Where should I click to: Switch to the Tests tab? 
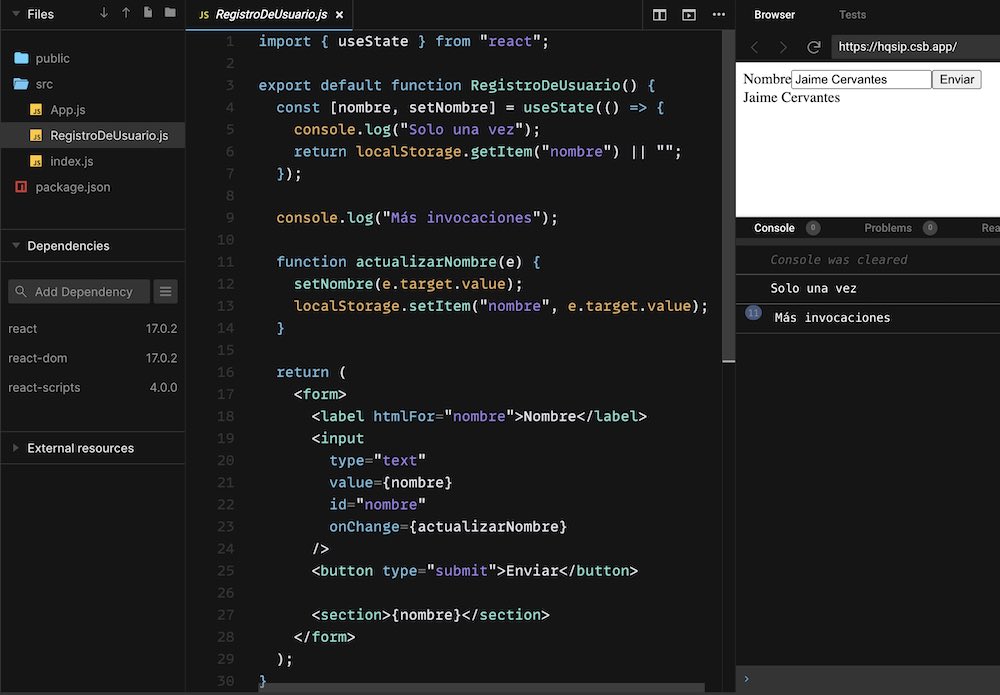[852, 15]
